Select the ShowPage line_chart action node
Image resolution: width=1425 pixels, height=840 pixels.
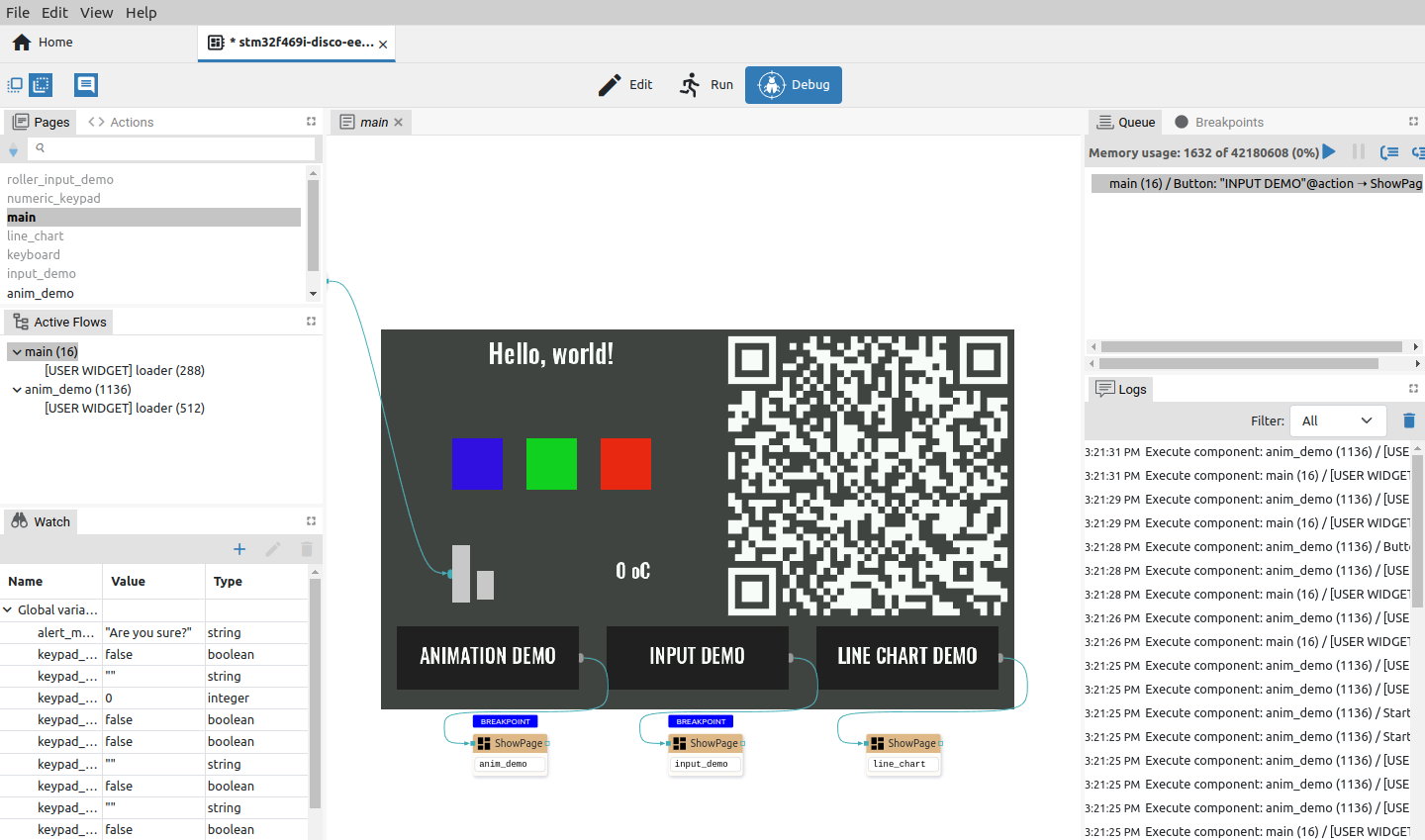(903, 754)
